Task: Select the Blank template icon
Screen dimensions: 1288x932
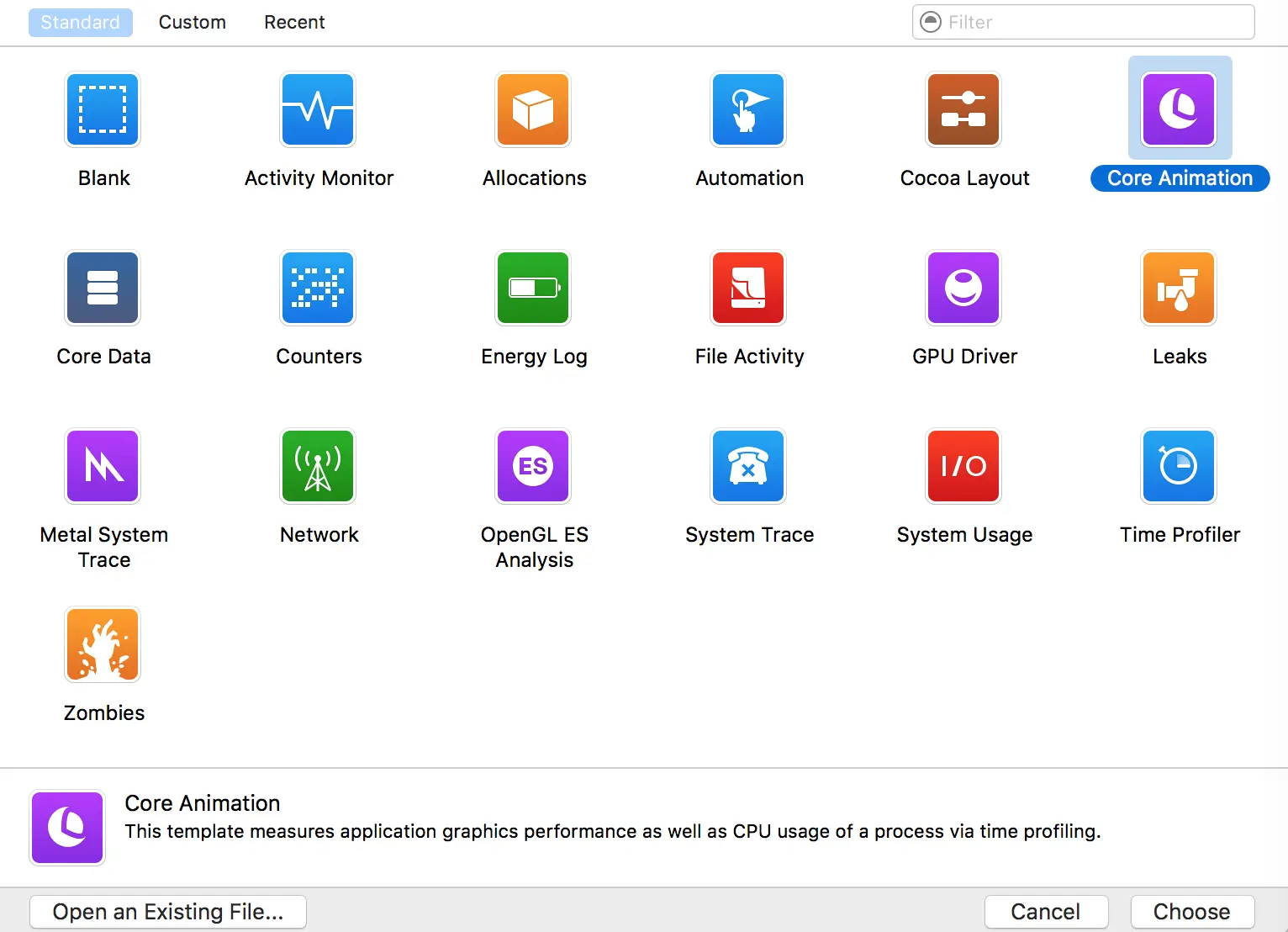Action: [x=103, y=109]
